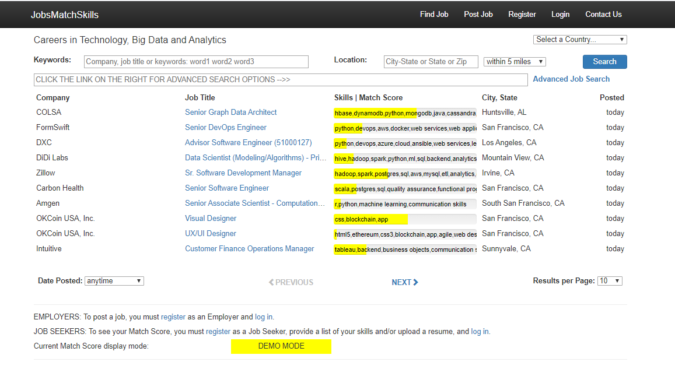Open the Date Posted anytime dropdown
This screenshot has width=675, height=383.
[x=114, y=281]
